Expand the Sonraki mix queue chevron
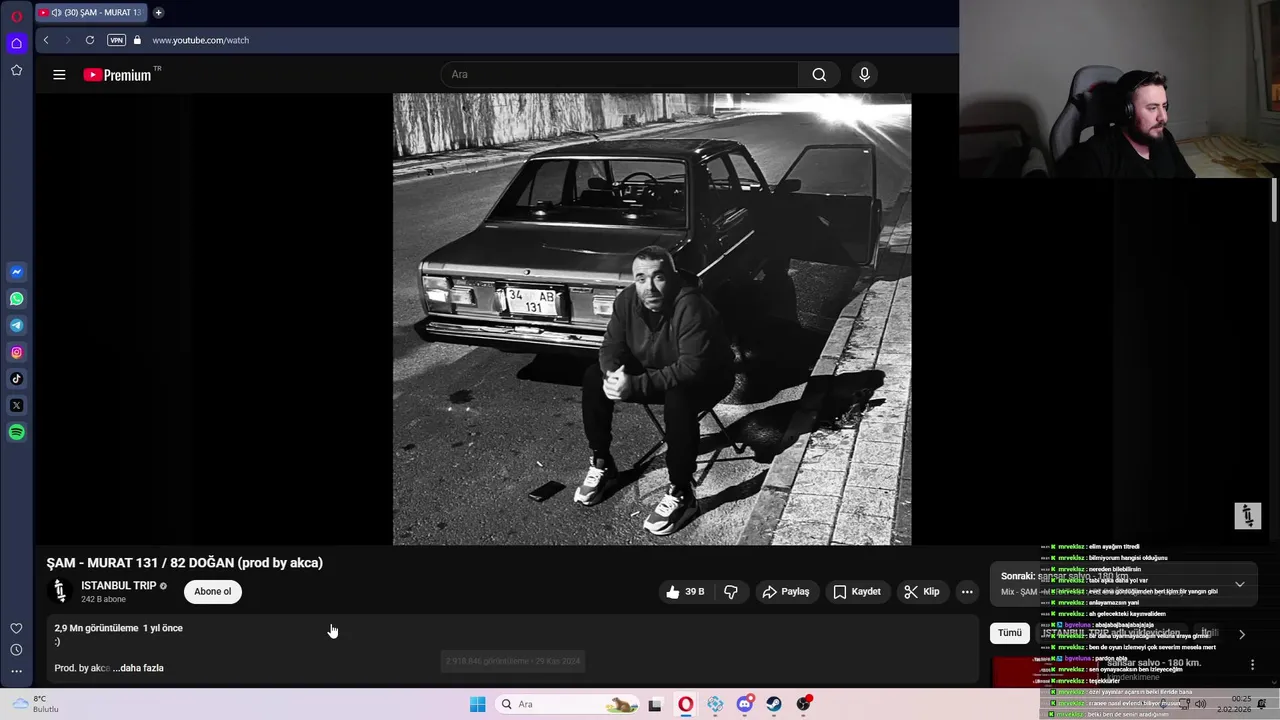Image resolution: width=1280 pixels, height=720 pixels. click(x=1240, y=584)
